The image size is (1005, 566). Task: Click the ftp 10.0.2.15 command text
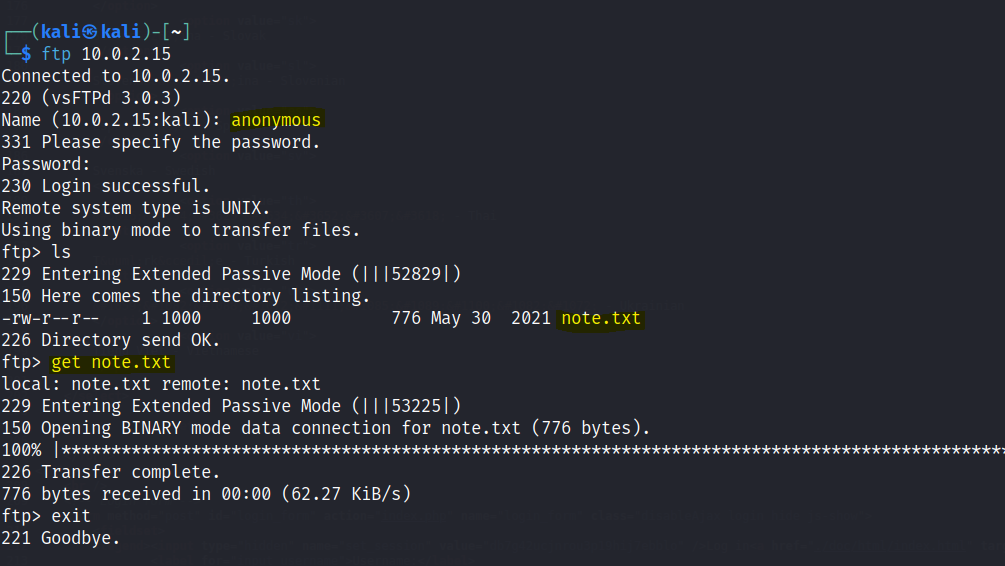[106, 54]
